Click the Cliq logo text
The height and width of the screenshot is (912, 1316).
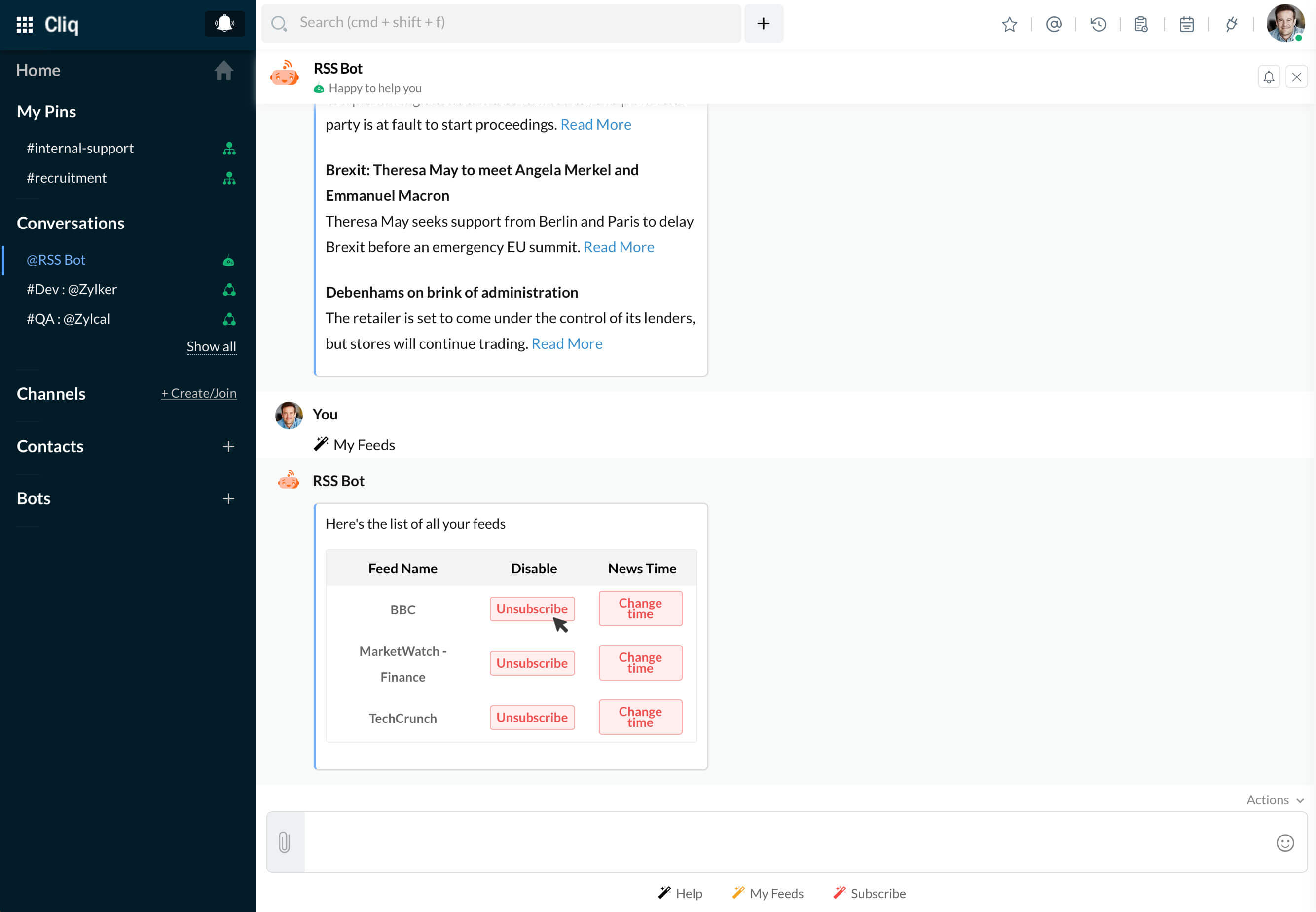(x=62, y=25)
